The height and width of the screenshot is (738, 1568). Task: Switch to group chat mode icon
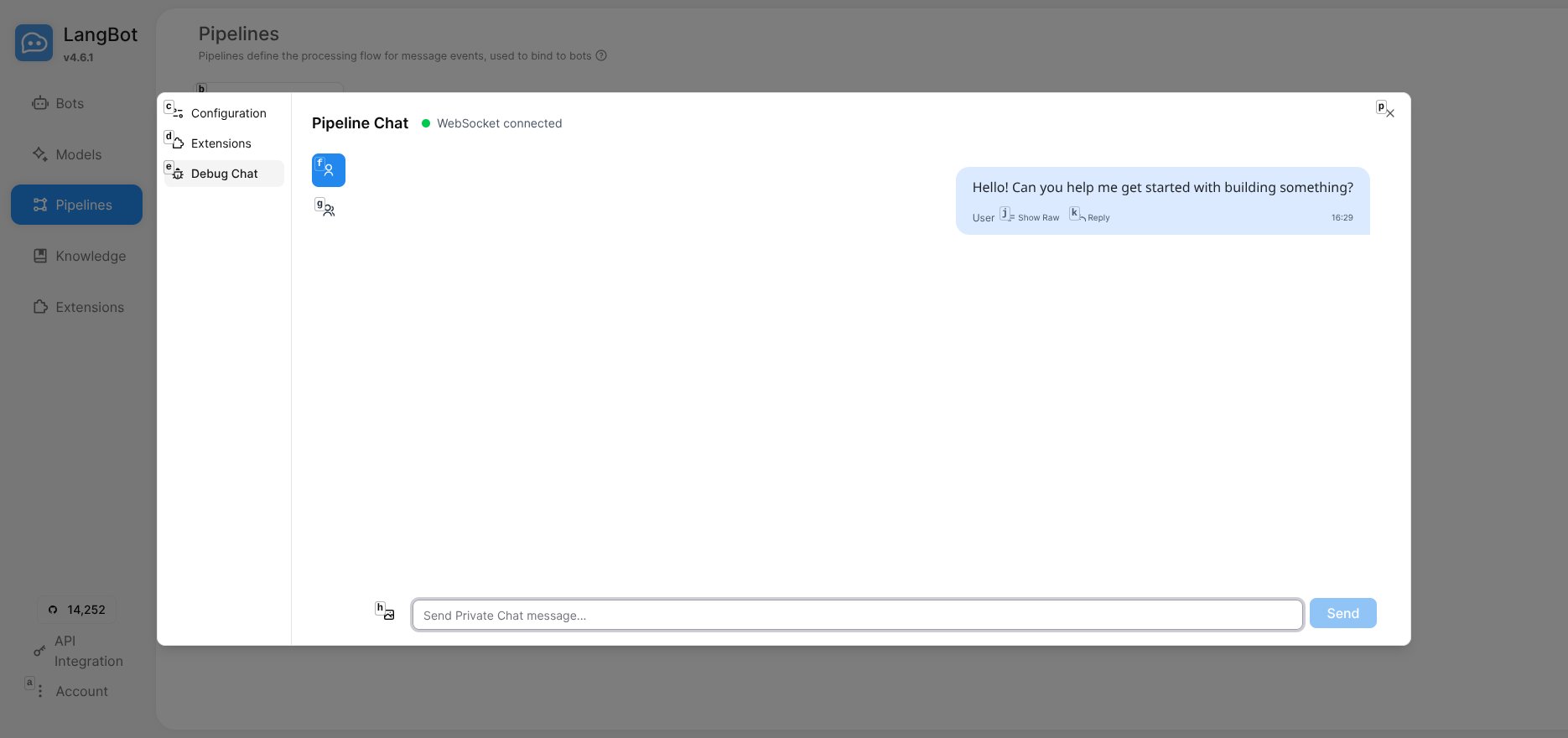tap(329, 210)
